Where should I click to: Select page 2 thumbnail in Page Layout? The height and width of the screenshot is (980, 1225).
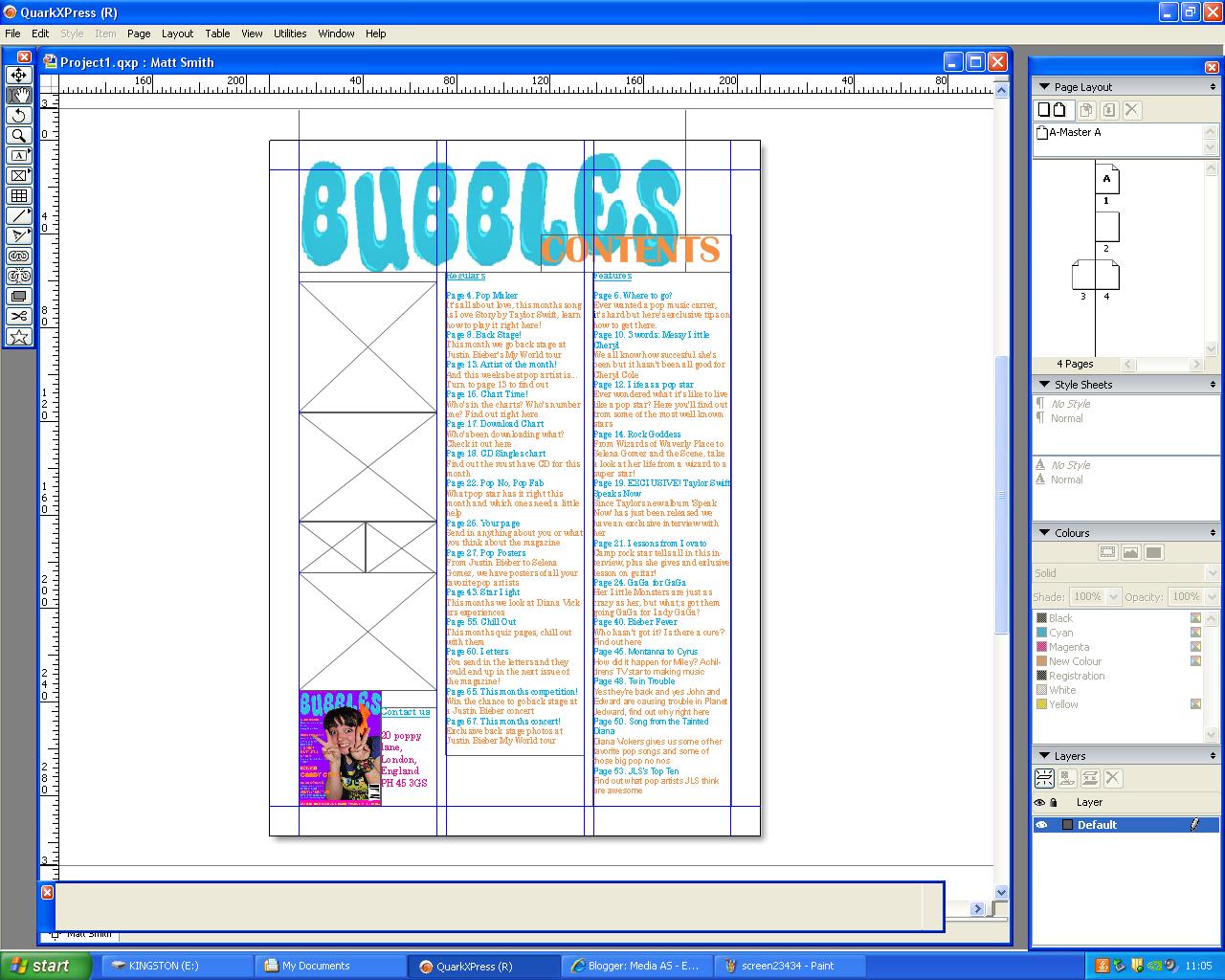1106,227
